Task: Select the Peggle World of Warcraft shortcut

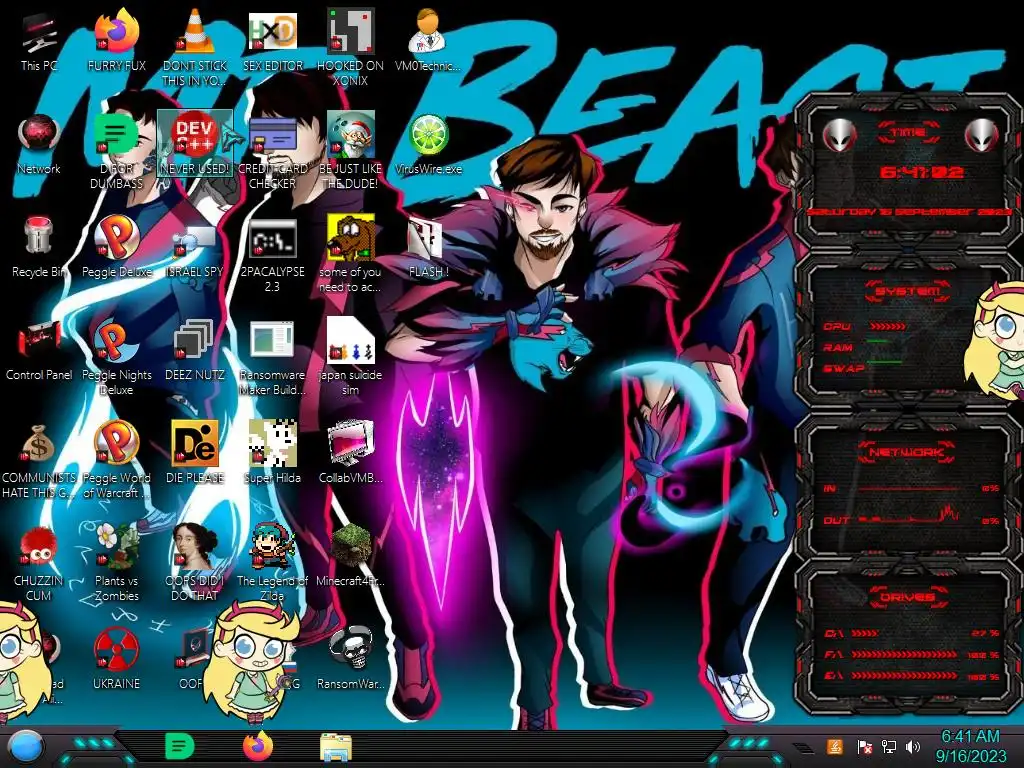Action: click(117, 460)
